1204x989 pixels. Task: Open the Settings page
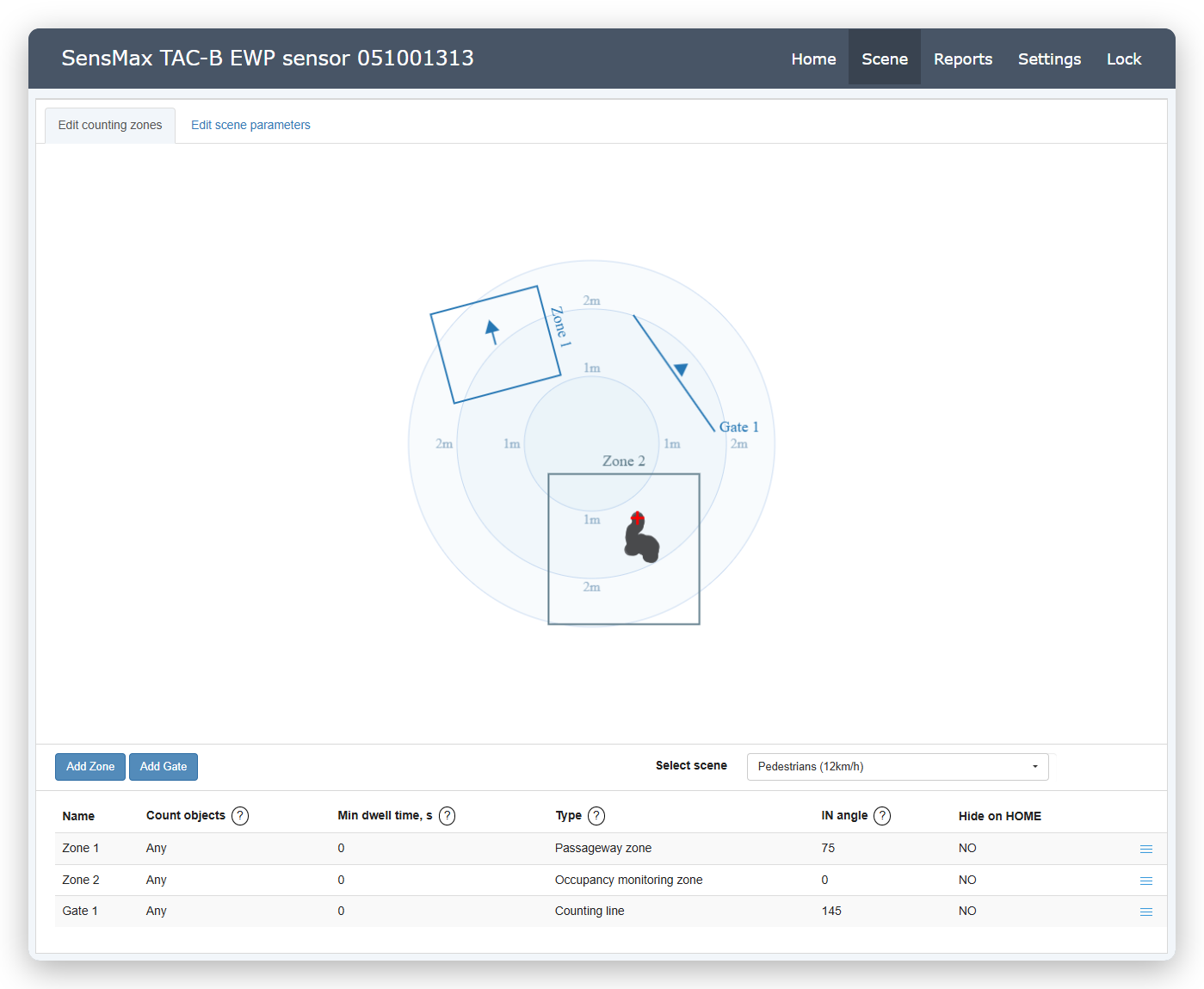[1050, 59]
